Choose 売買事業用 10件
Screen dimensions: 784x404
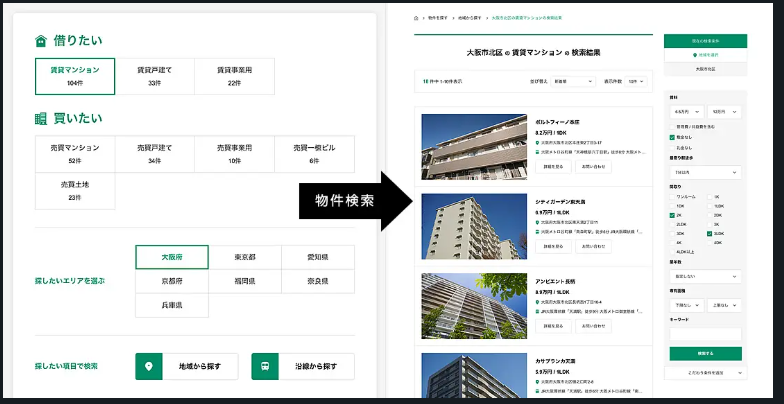tap(234, 154)
